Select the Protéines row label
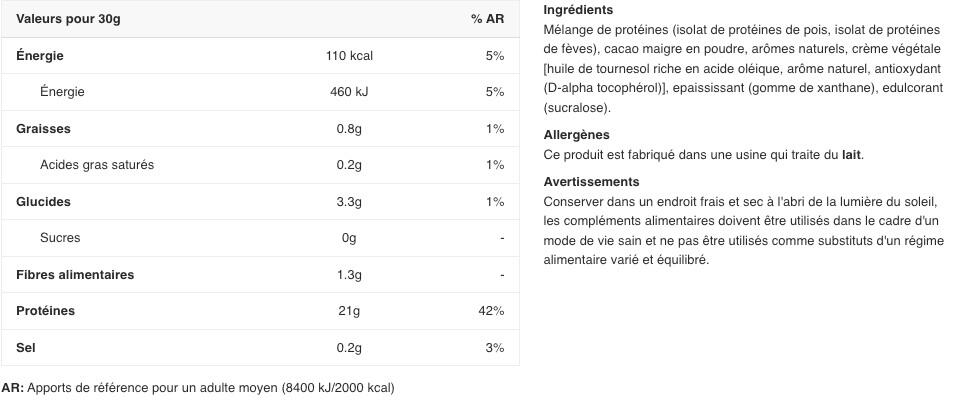 (x=45, y=311)
